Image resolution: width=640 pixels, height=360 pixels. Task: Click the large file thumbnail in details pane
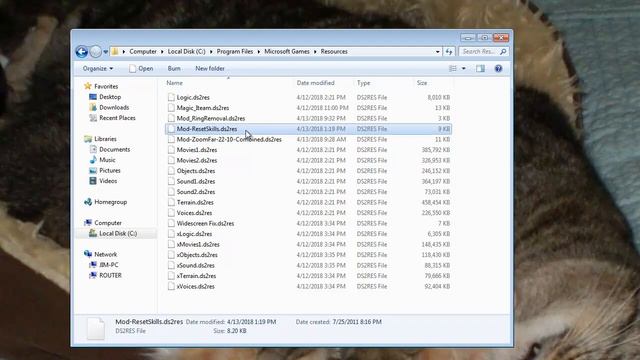pos(96,328)
